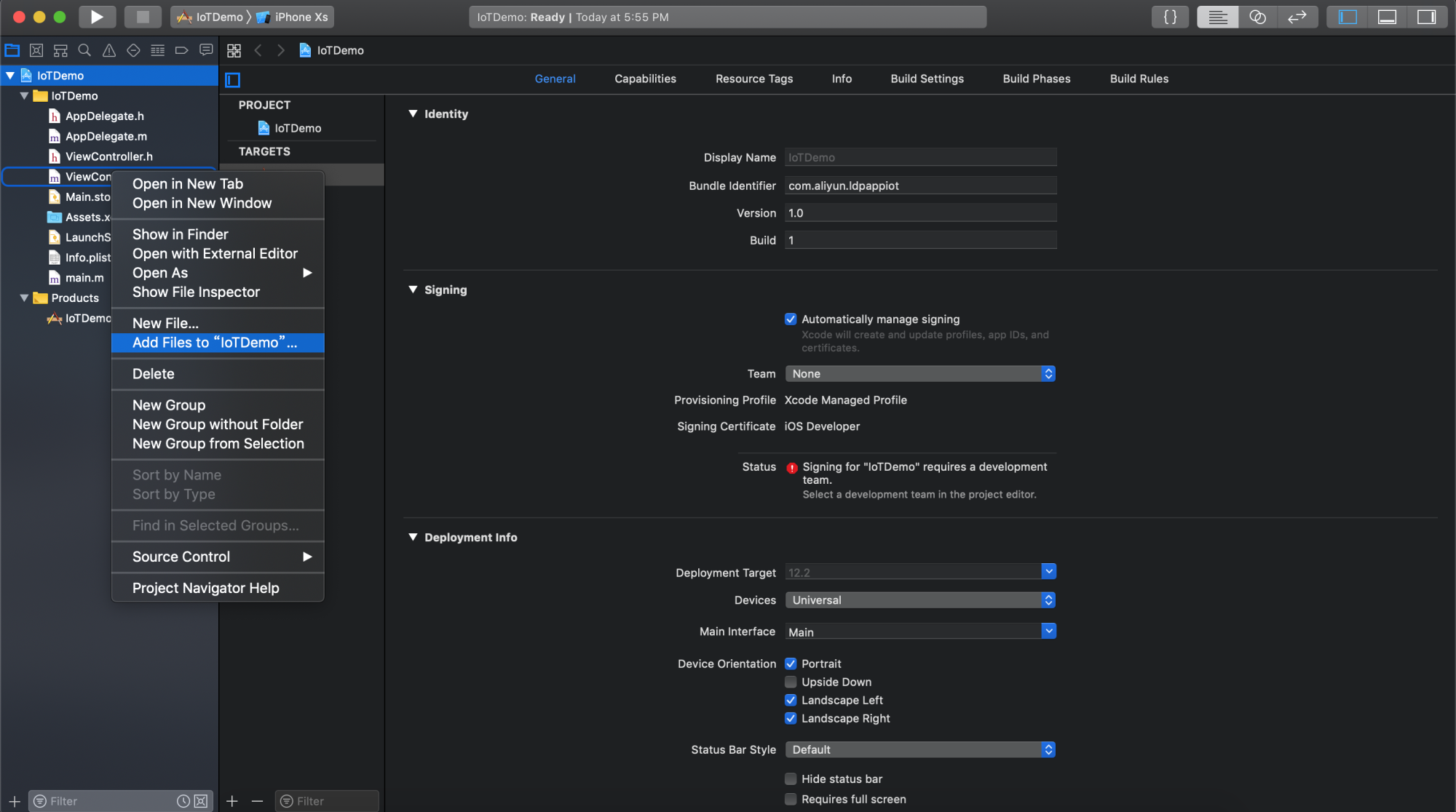Show the Standard editor
This screenshot has height=812, width=1456.
(x=1218, y=17)
